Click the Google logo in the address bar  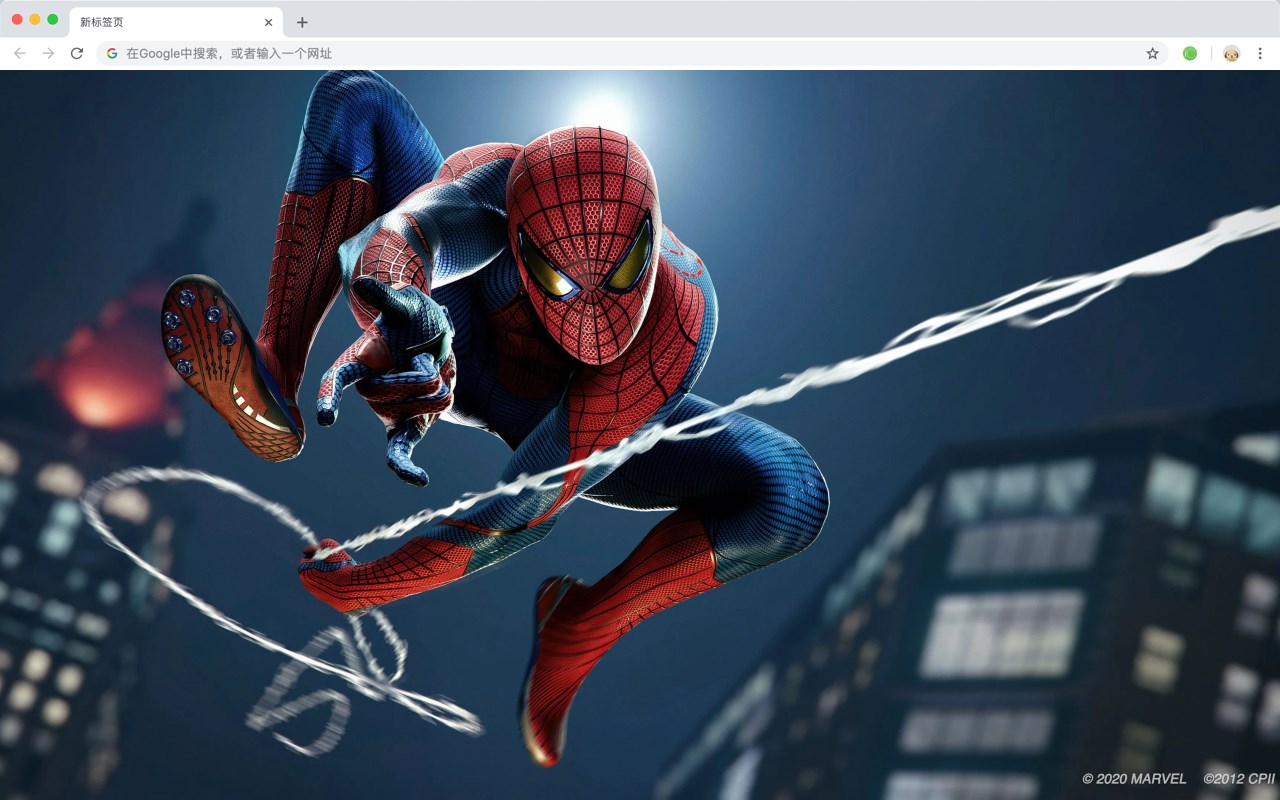112,53
